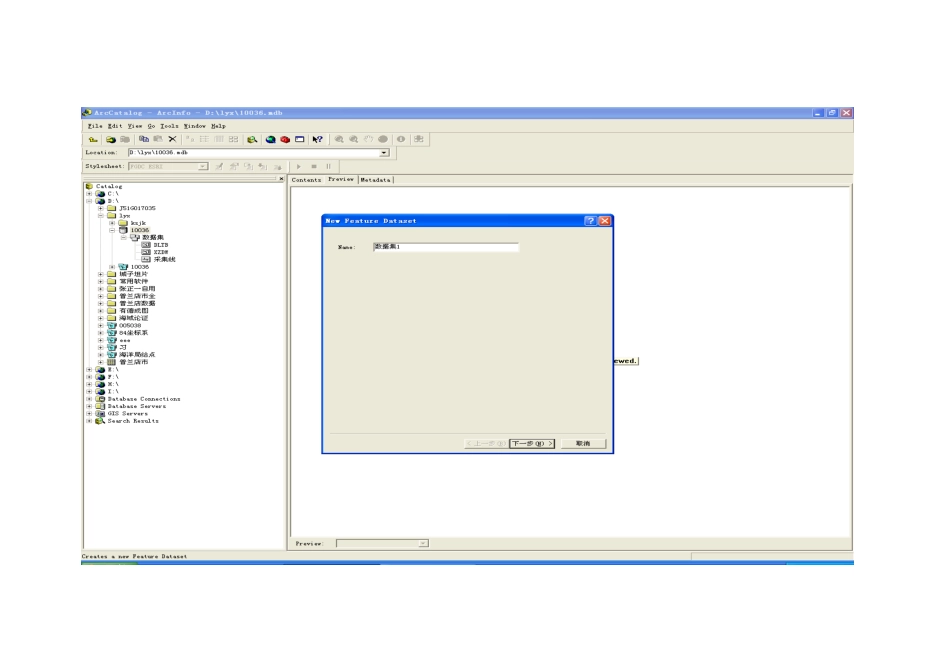Expand the C:\ drive node
This screenshot has width=950, height=672.
click(89, 193)
